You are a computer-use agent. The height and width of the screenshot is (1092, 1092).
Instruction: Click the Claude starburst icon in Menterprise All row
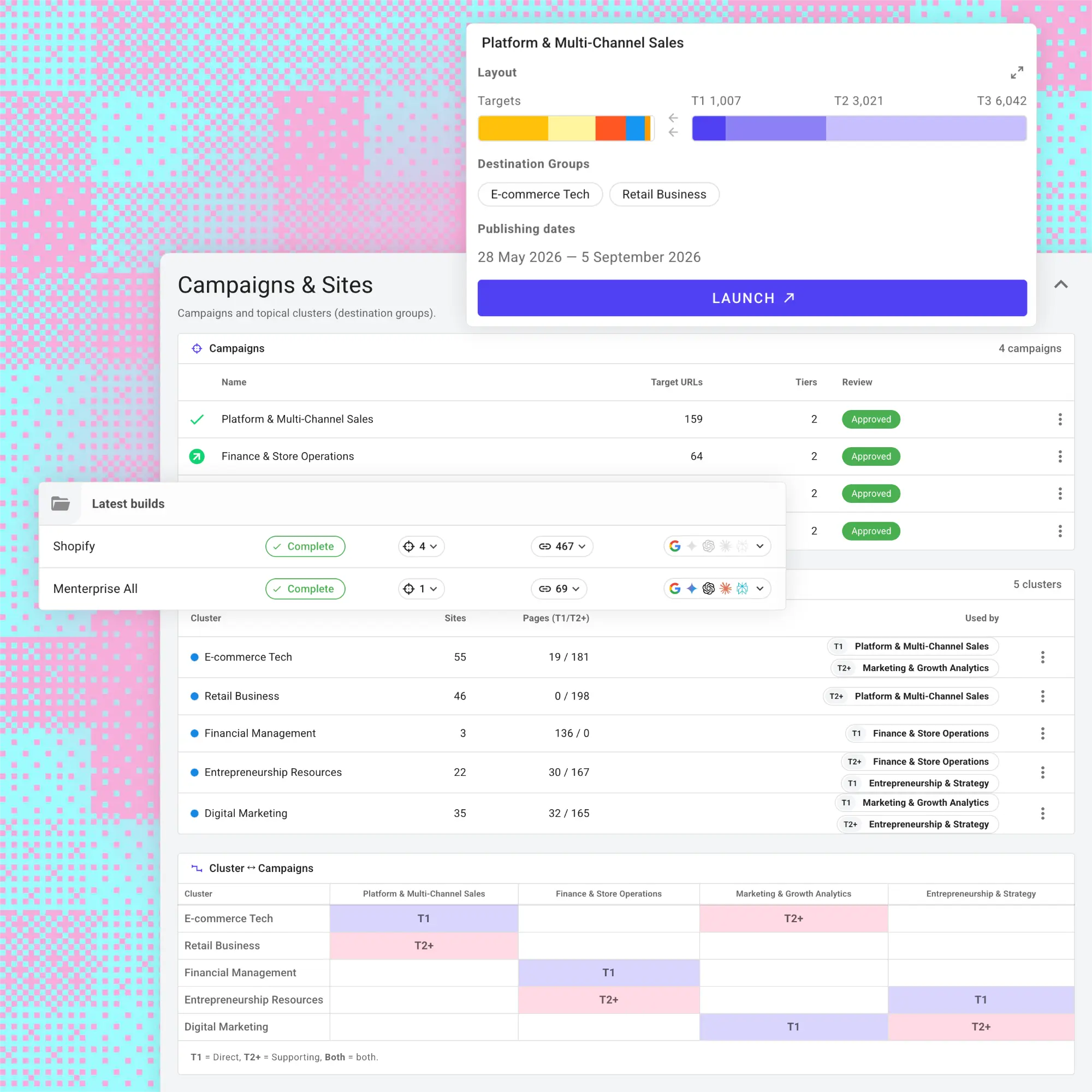pyautogui.click(x=726, y=589)
